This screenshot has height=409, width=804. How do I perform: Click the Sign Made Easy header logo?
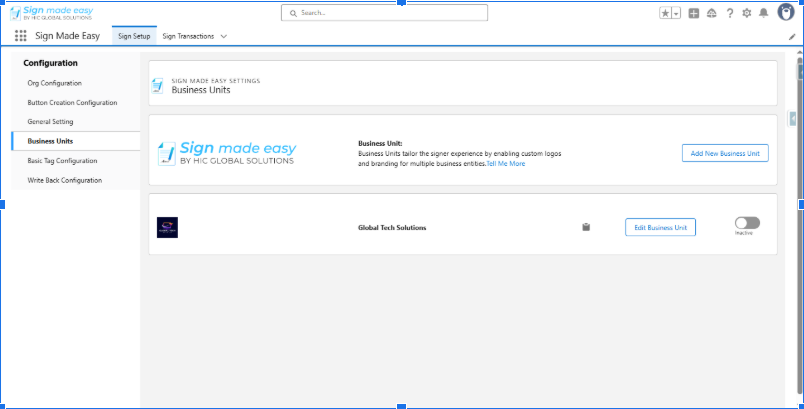[x=51, y=13]
